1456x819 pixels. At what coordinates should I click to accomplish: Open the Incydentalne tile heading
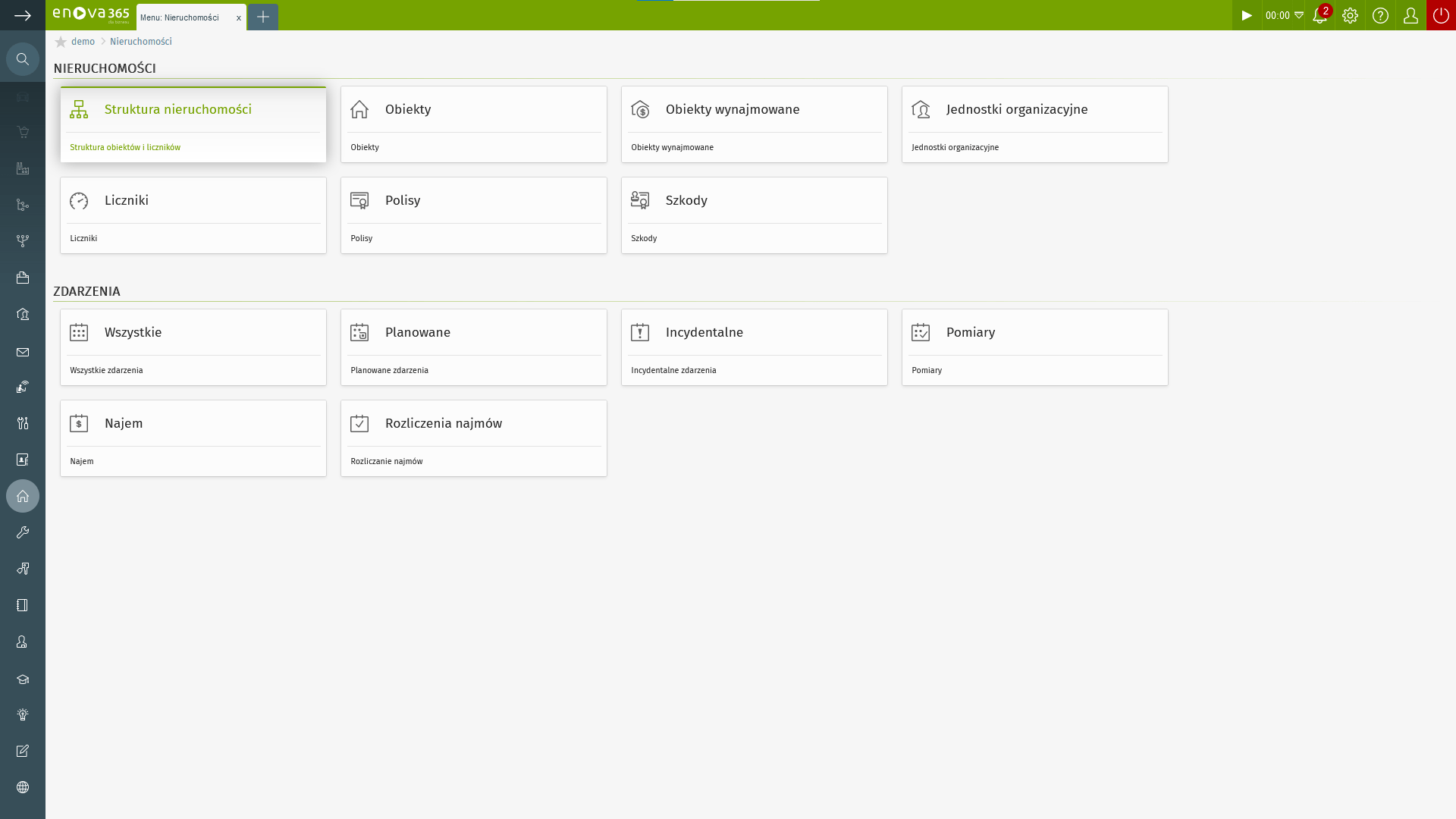(x=704, y=332)
